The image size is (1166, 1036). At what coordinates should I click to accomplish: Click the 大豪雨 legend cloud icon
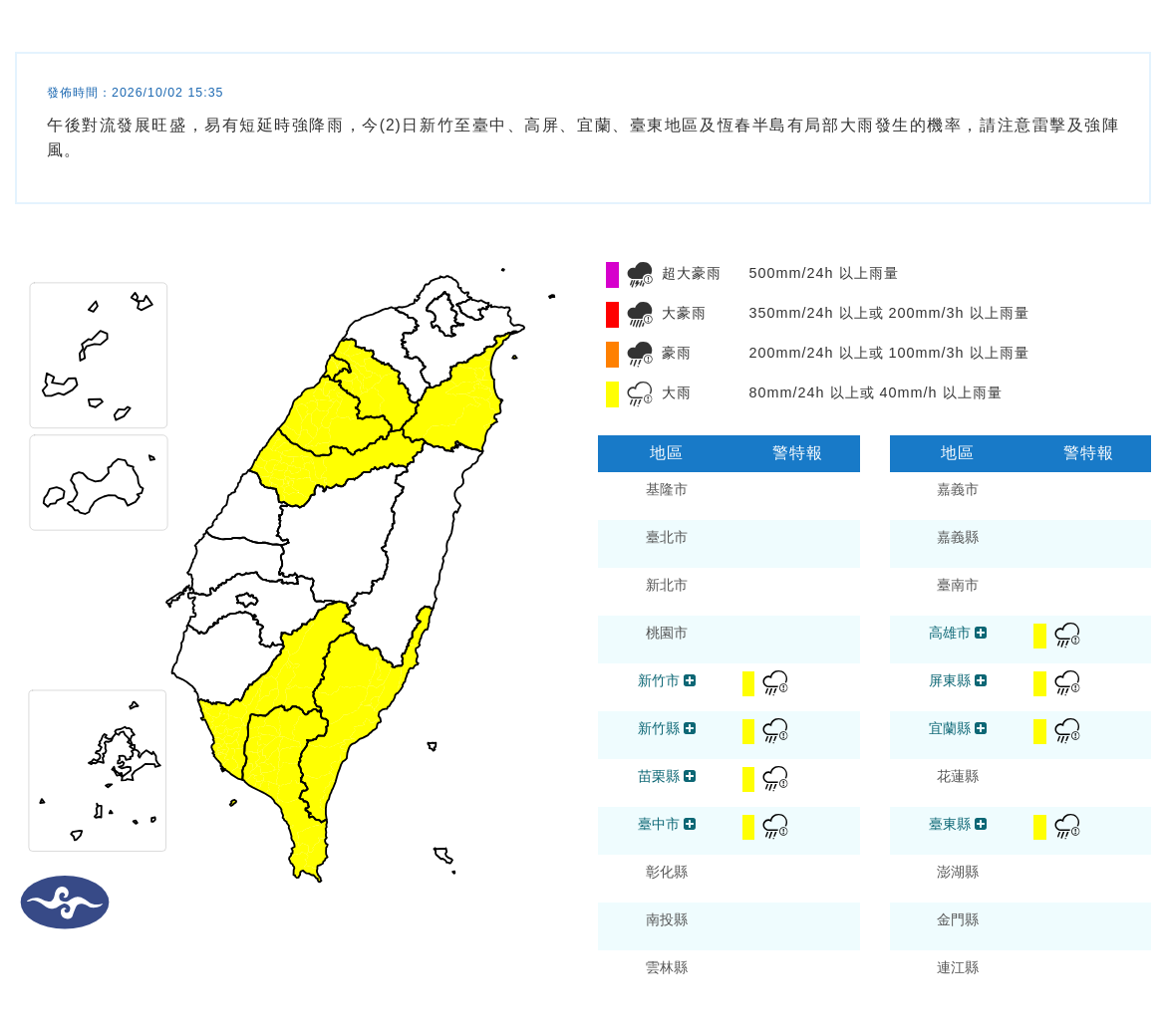640,315
